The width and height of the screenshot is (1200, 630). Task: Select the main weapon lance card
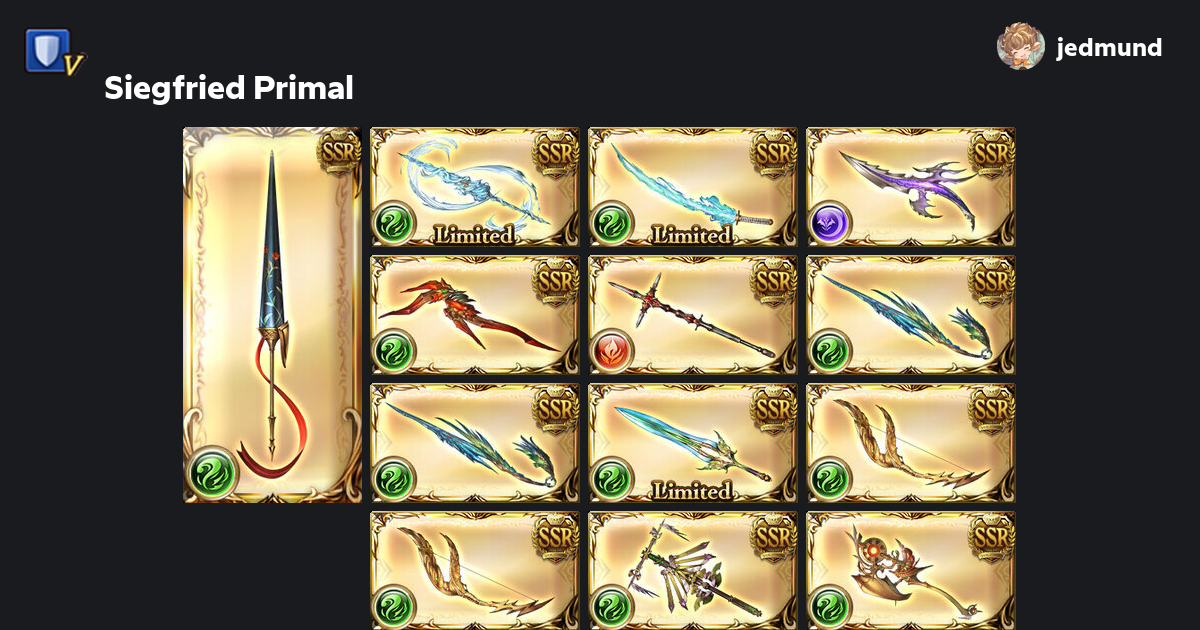point(272,315)
